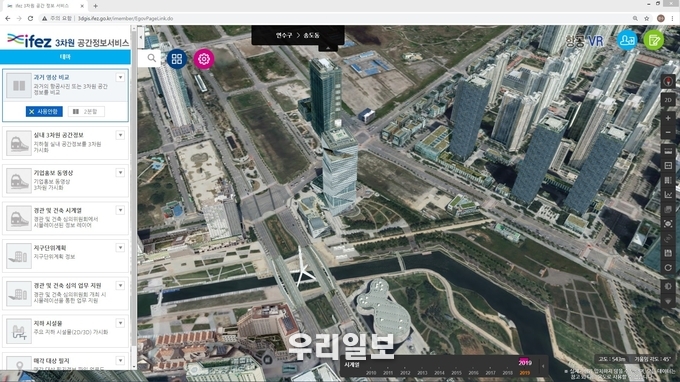This screenshot has width=680, height=382.
Task: Select the area measure square icon
Action: [x=668, y=166]
